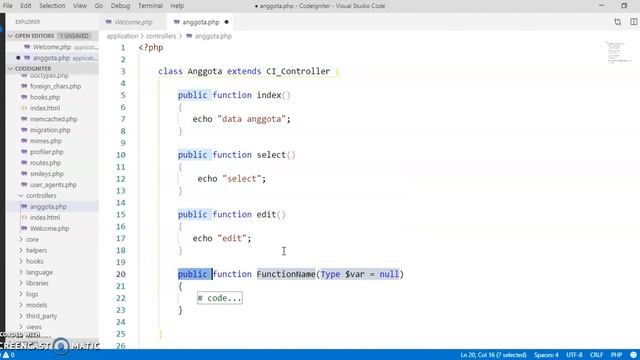Open hooks.php in explorer
640x360 pixels.
(x=45, y=97)
